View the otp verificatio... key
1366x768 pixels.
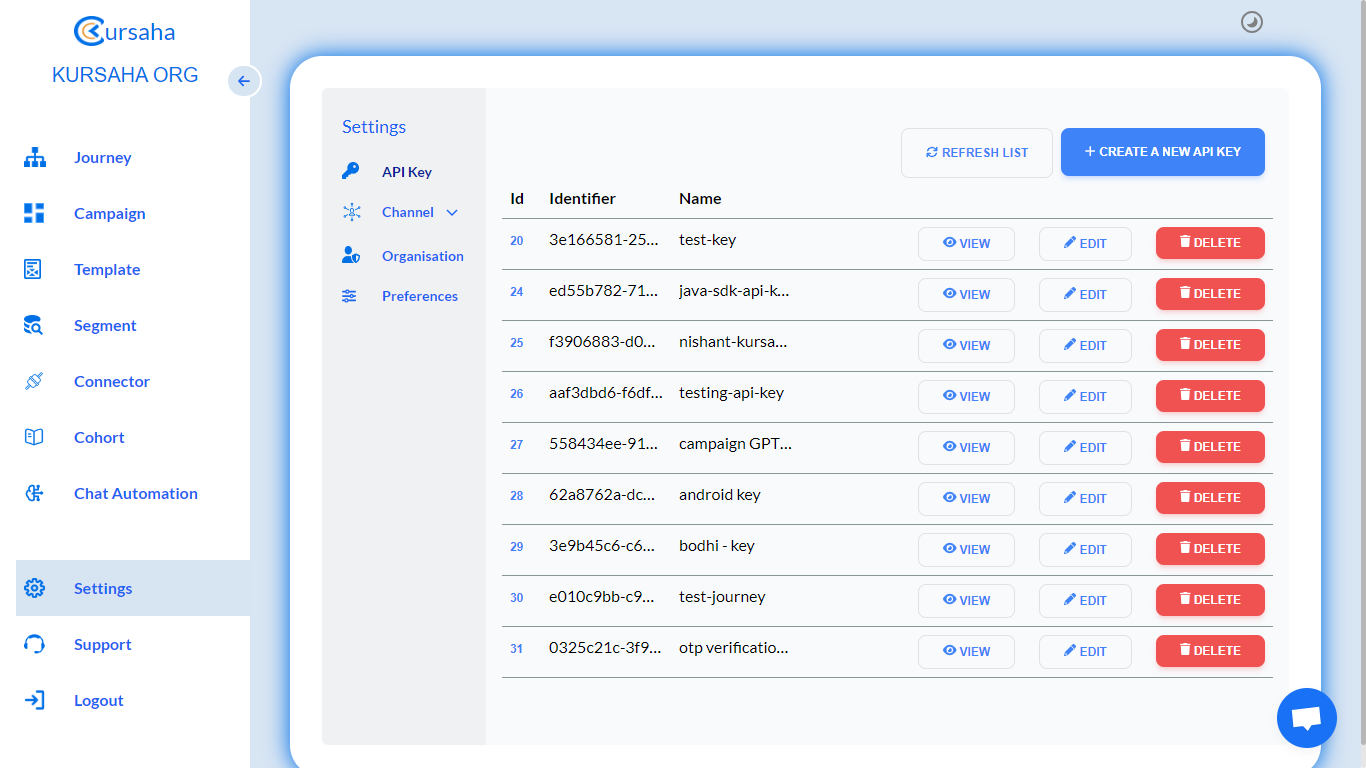(x=966, y=652)
